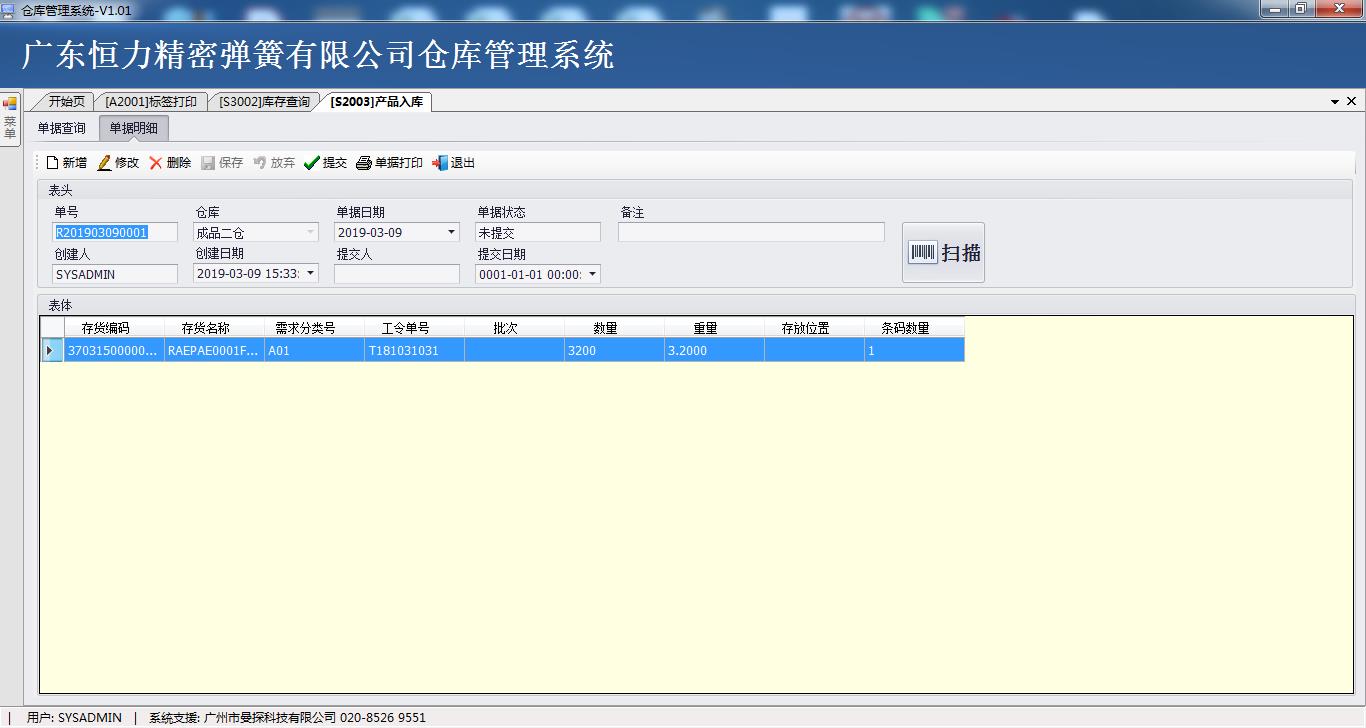
Task: Open the 提交日期 datetime dropdown
Action: (x=592, y=274)
